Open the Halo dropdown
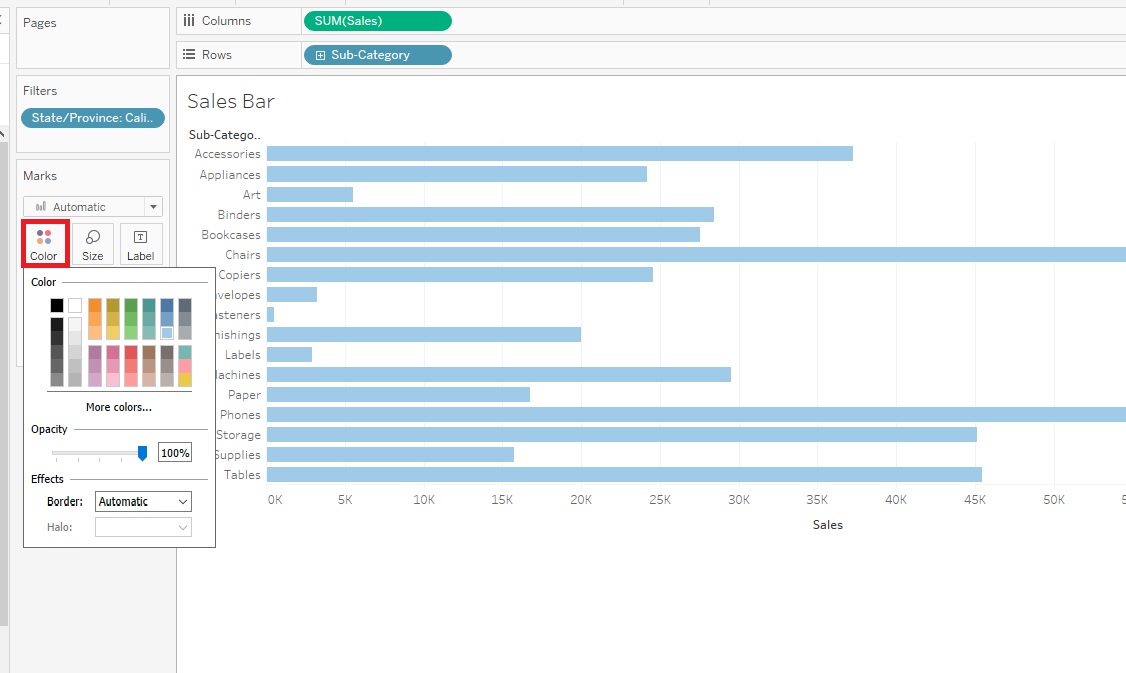This screenshot has width=1126, height=673. click(x=143, y=527)
